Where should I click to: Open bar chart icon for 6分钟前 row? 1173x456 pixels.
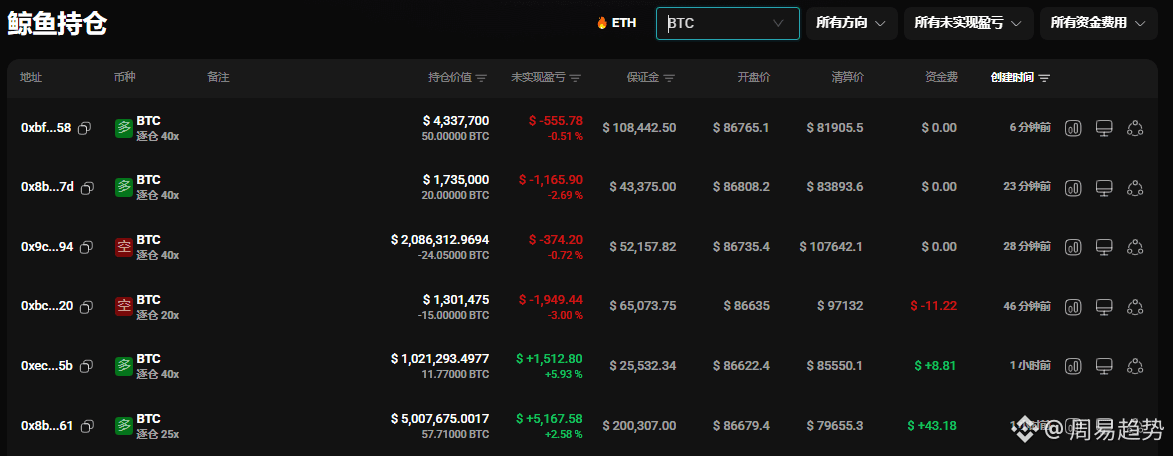1073,128
